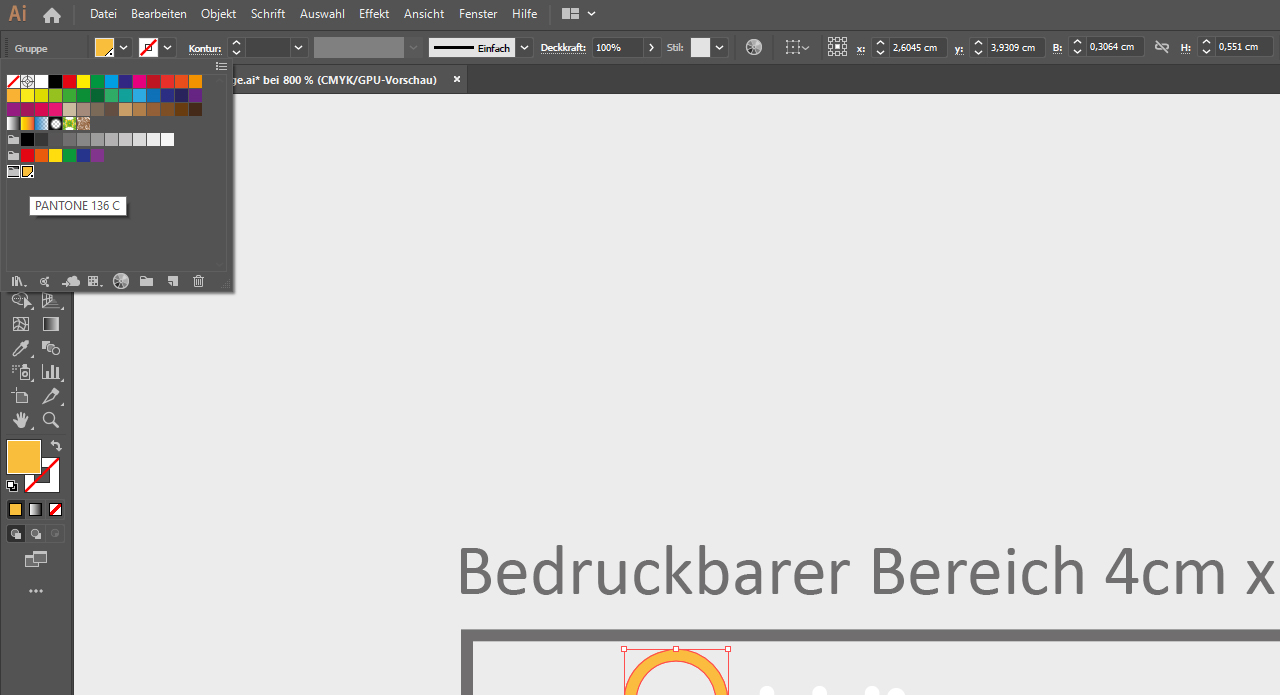Image resolution: width=1280 pixels, height=695 pixels.
Task: Toggle the constrain width and height link
Action: click(x=1161, y=47)
